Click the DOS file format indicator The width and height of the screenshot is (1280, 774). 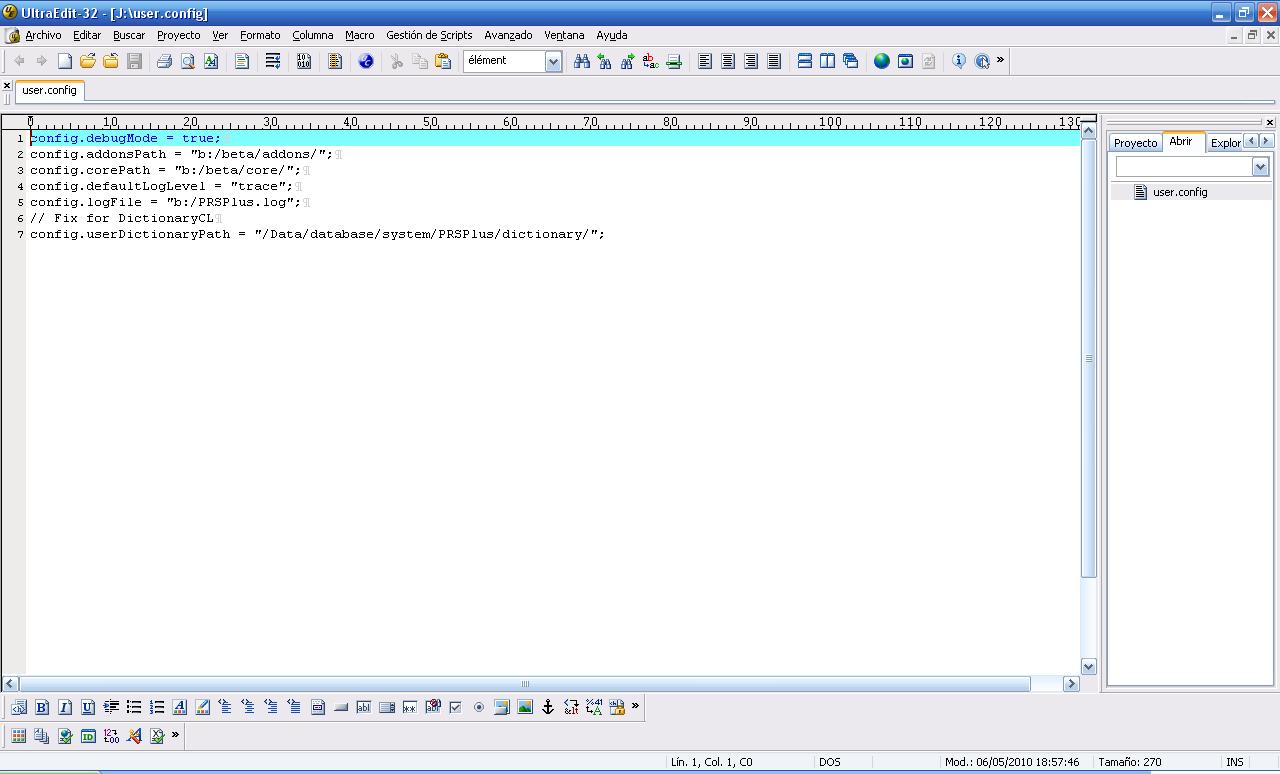coord(830,762)
